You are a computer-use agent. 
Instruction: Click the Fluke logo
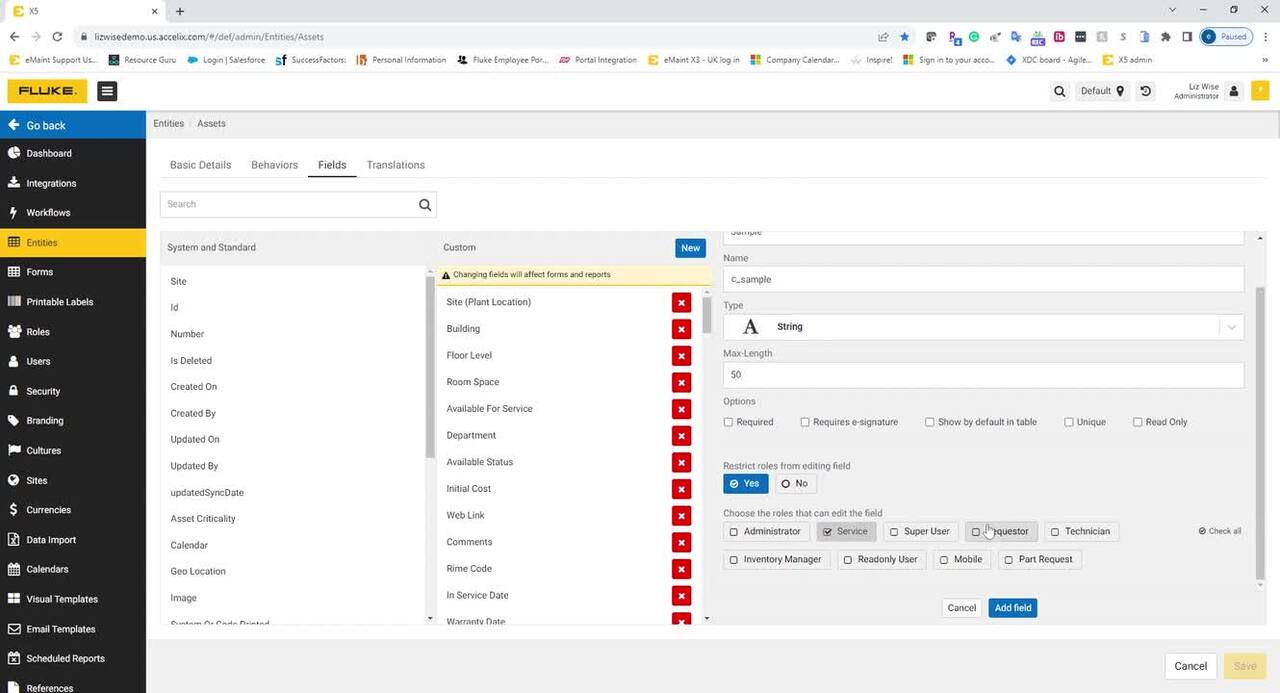click(x=47, y=91)
